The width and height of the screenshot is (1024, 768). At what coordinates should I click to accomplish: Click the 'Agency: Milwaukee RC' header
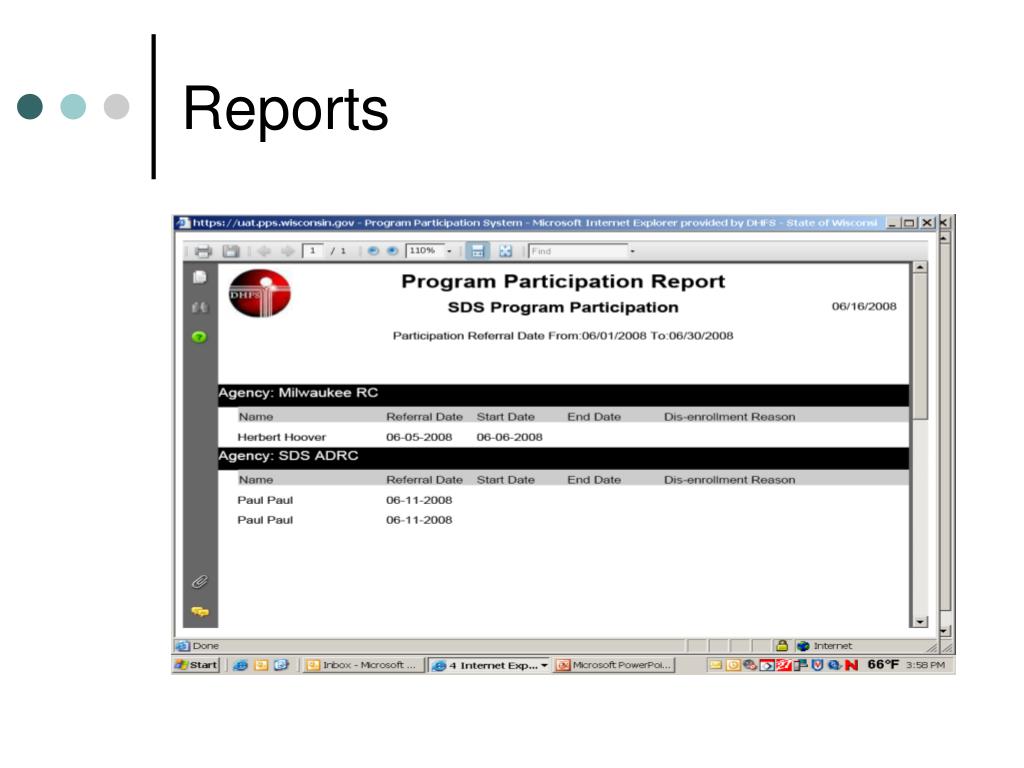(298, 393)
